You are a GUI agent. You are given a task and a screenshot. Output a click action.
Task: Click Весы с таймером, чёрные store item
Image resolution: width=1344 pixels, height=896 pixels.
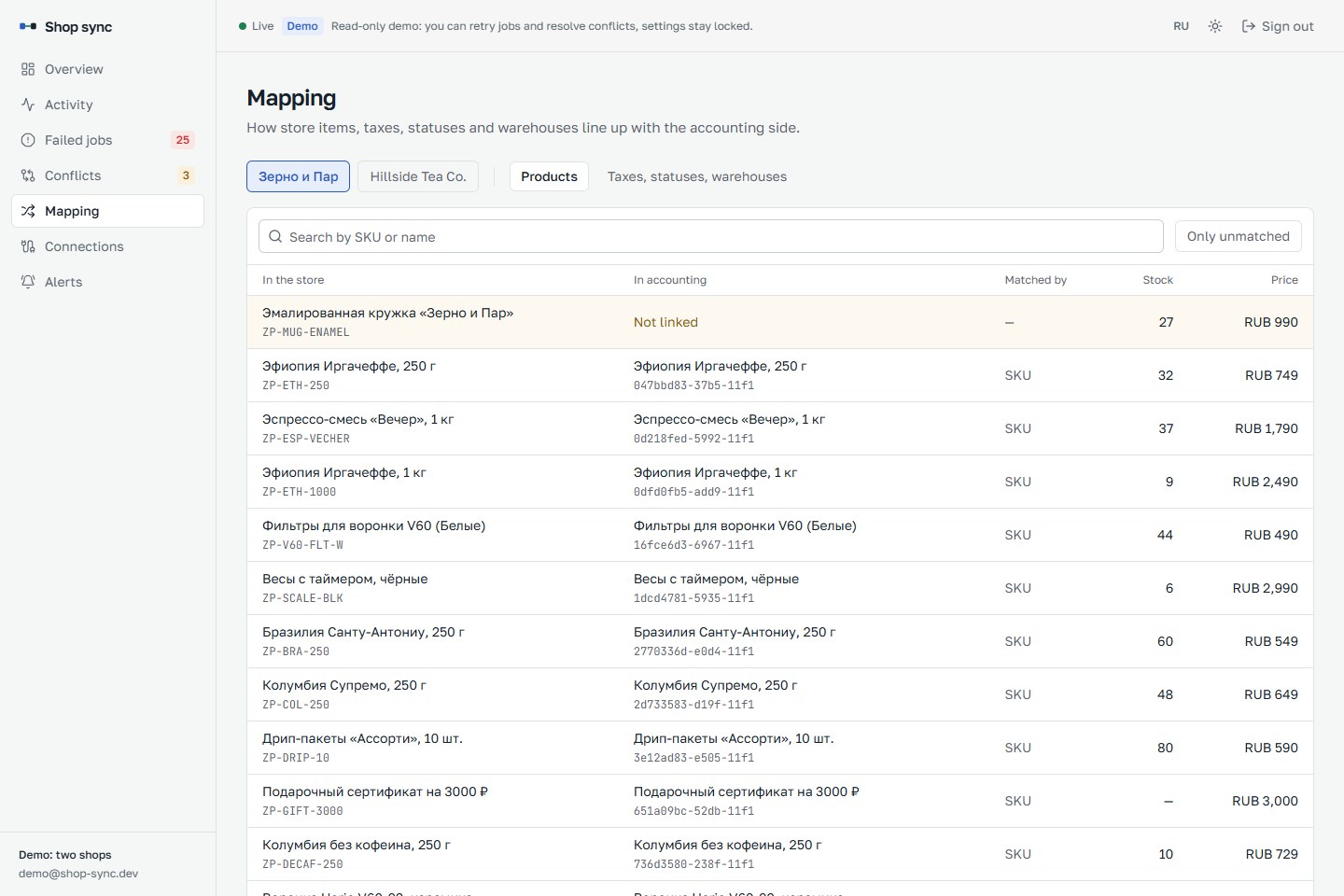[345, 579]
